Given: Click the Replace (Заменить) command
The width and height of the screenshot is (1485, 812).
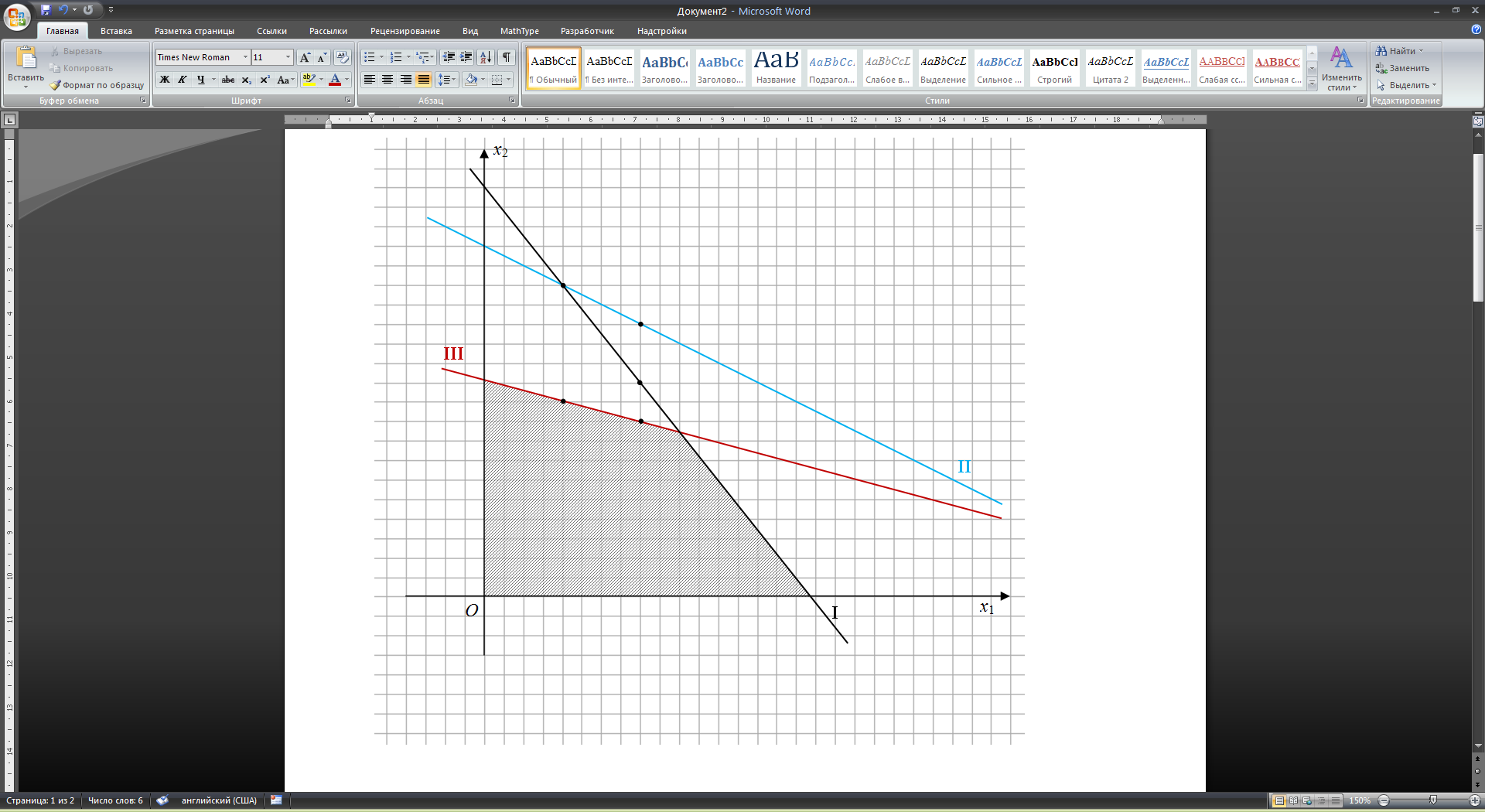Looking at the screenshot, I should coord(1403,68).
